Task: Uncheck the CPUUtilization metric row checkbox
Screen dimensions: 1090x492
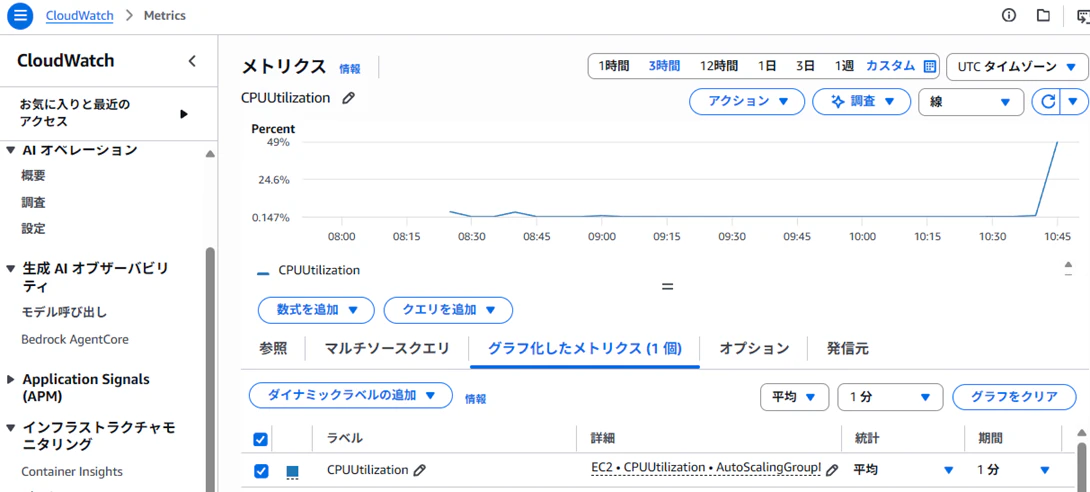Action: (x=261, y=471)
